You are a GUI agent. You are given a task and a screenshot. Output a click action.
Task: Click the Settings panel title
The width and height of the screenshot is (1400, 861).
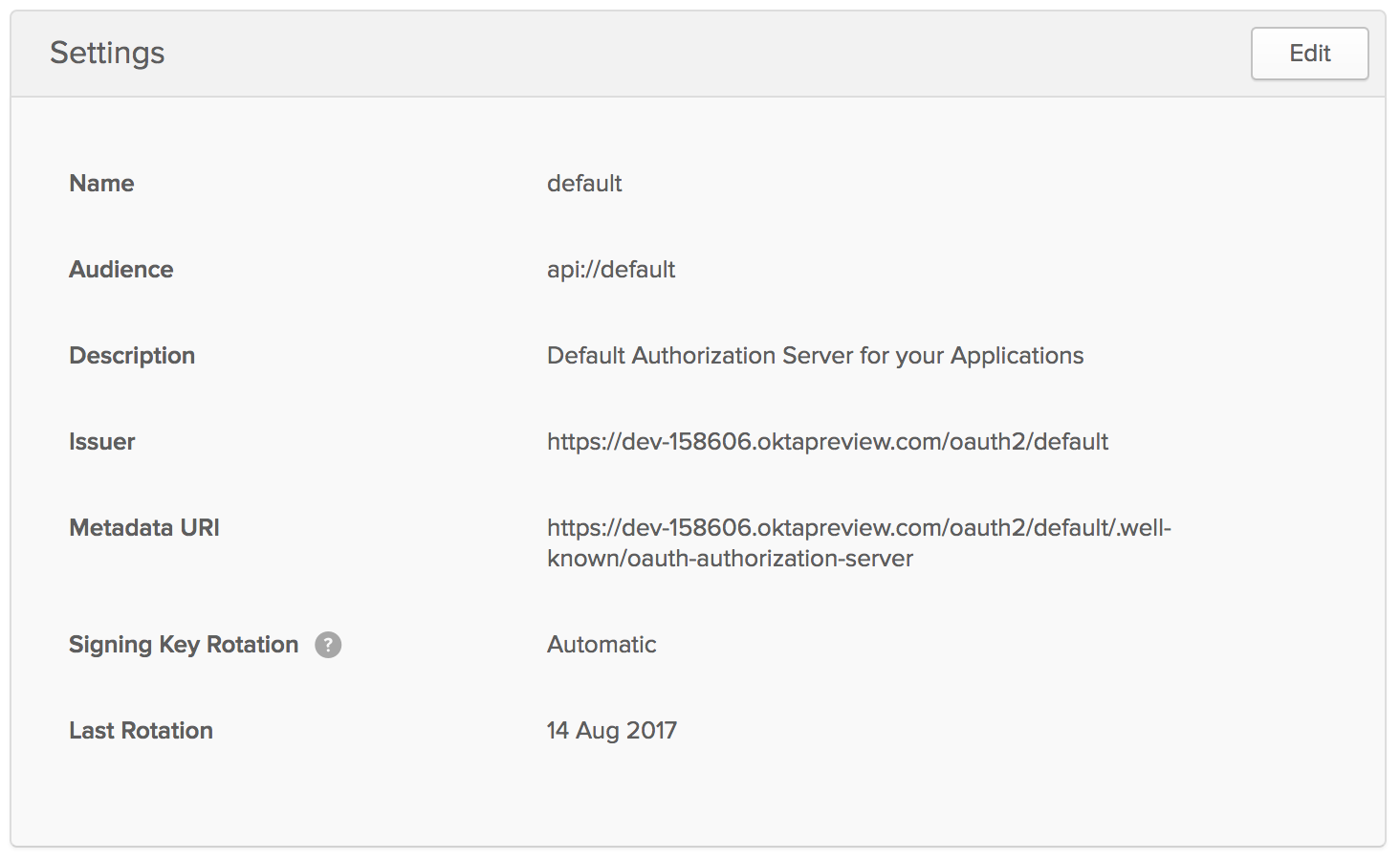107,54
